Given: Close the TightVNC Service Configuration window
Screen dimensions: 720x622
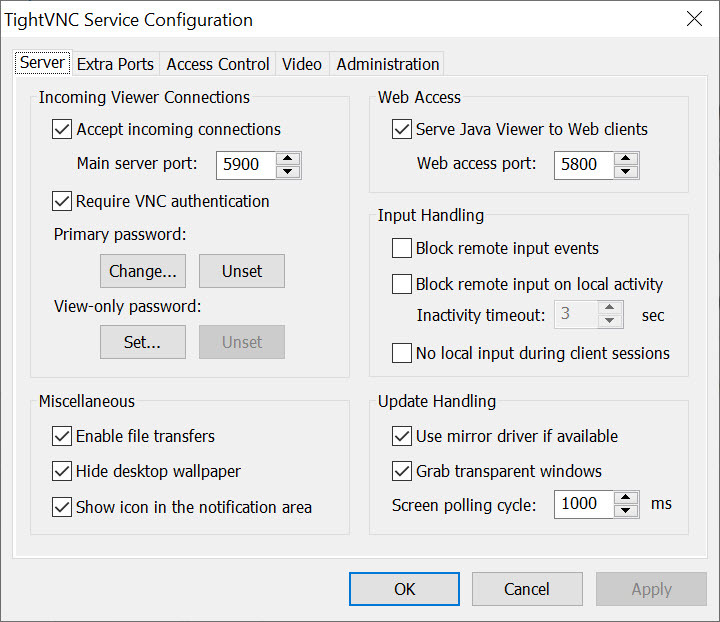Looking at the screenshot, I should pyautogui.click(x=694, y=19).
